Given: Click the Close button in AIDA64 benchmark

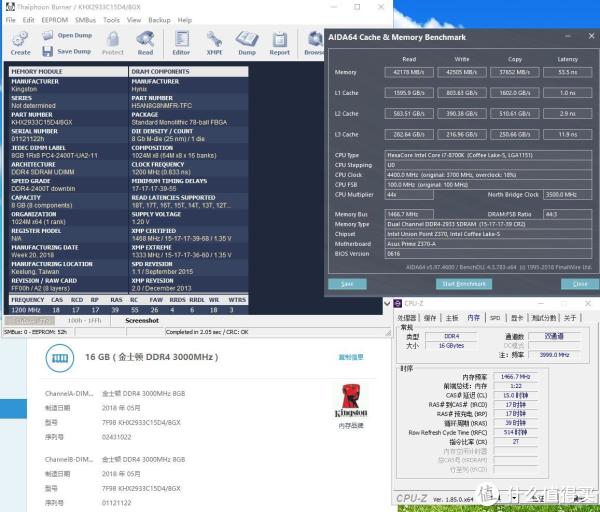Looking at the screenshot, I should click(x=580, y=284).
